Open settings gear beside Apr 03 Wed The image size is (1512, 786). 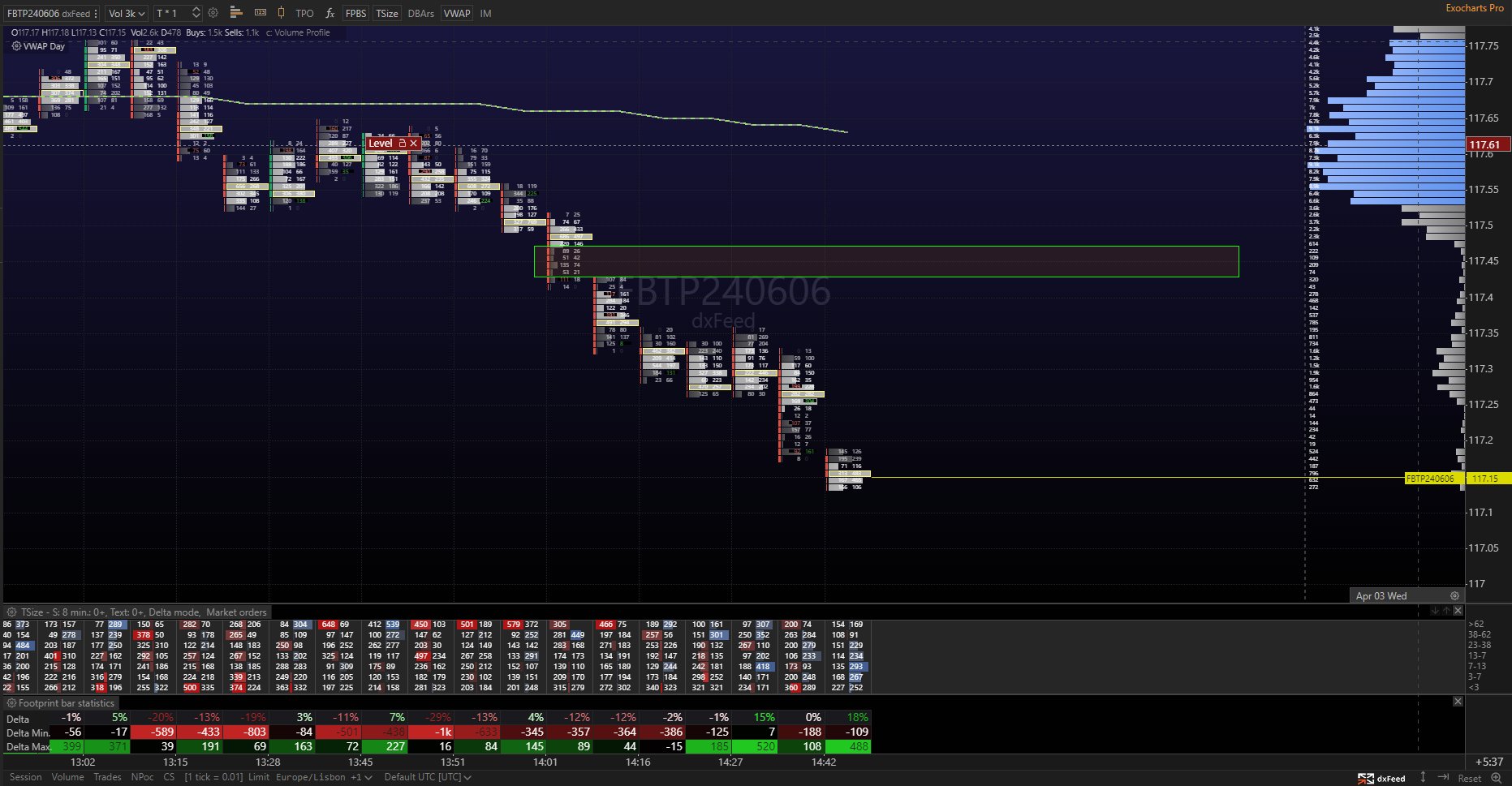(1454, 595)
